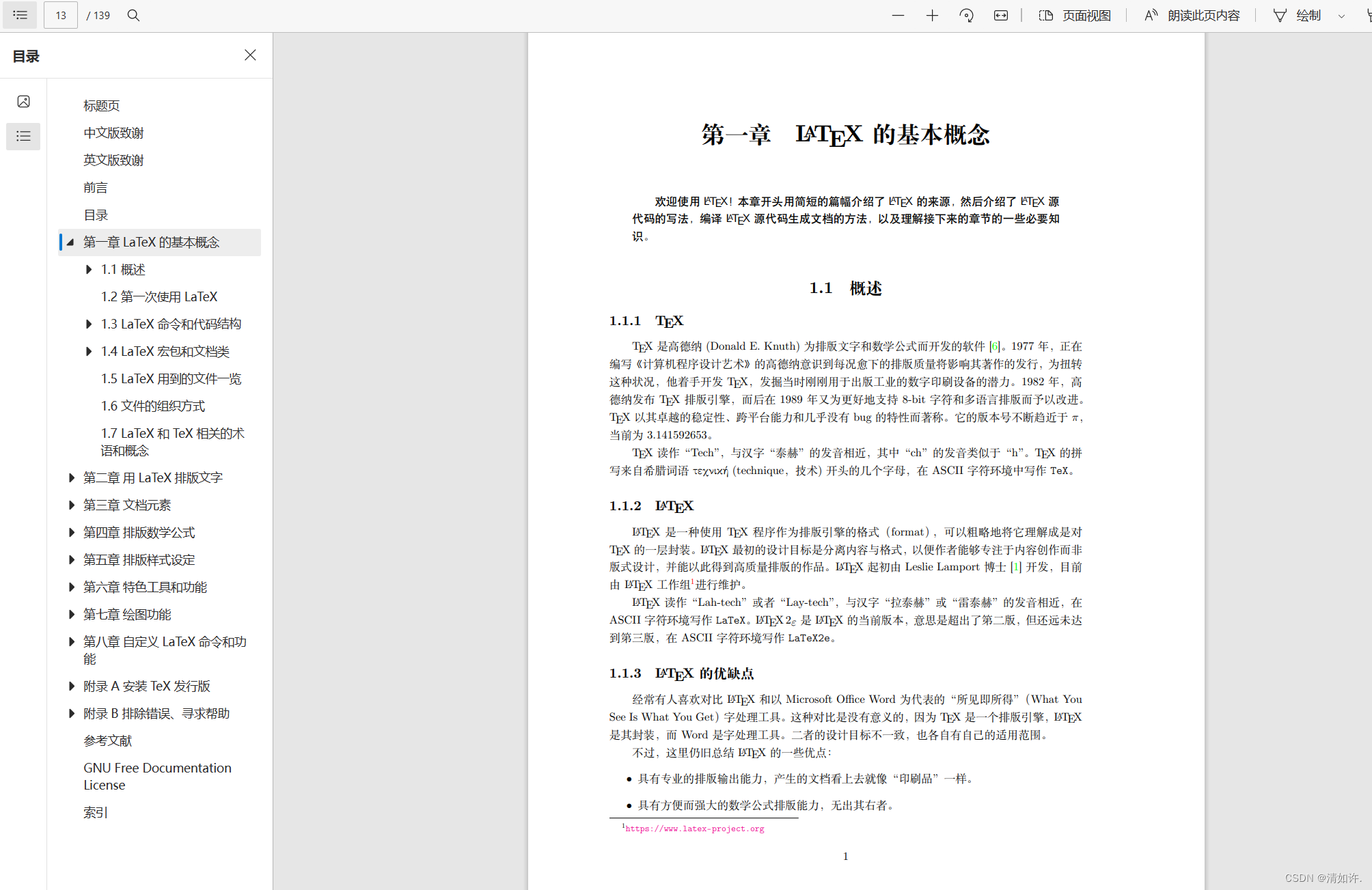Collapse the 第一章 chapter triangle
Image resolution: width=1372 pixels, height=890 pixels.
[x=70, y=242]
